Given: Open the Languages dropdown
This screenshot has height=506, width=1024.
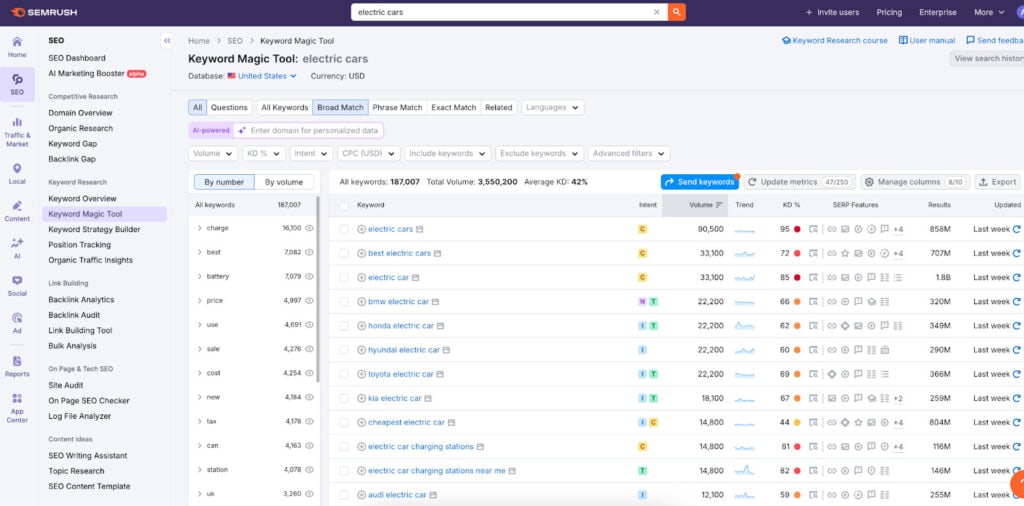Looking at the screenshot, I should [x=552, y=107].
